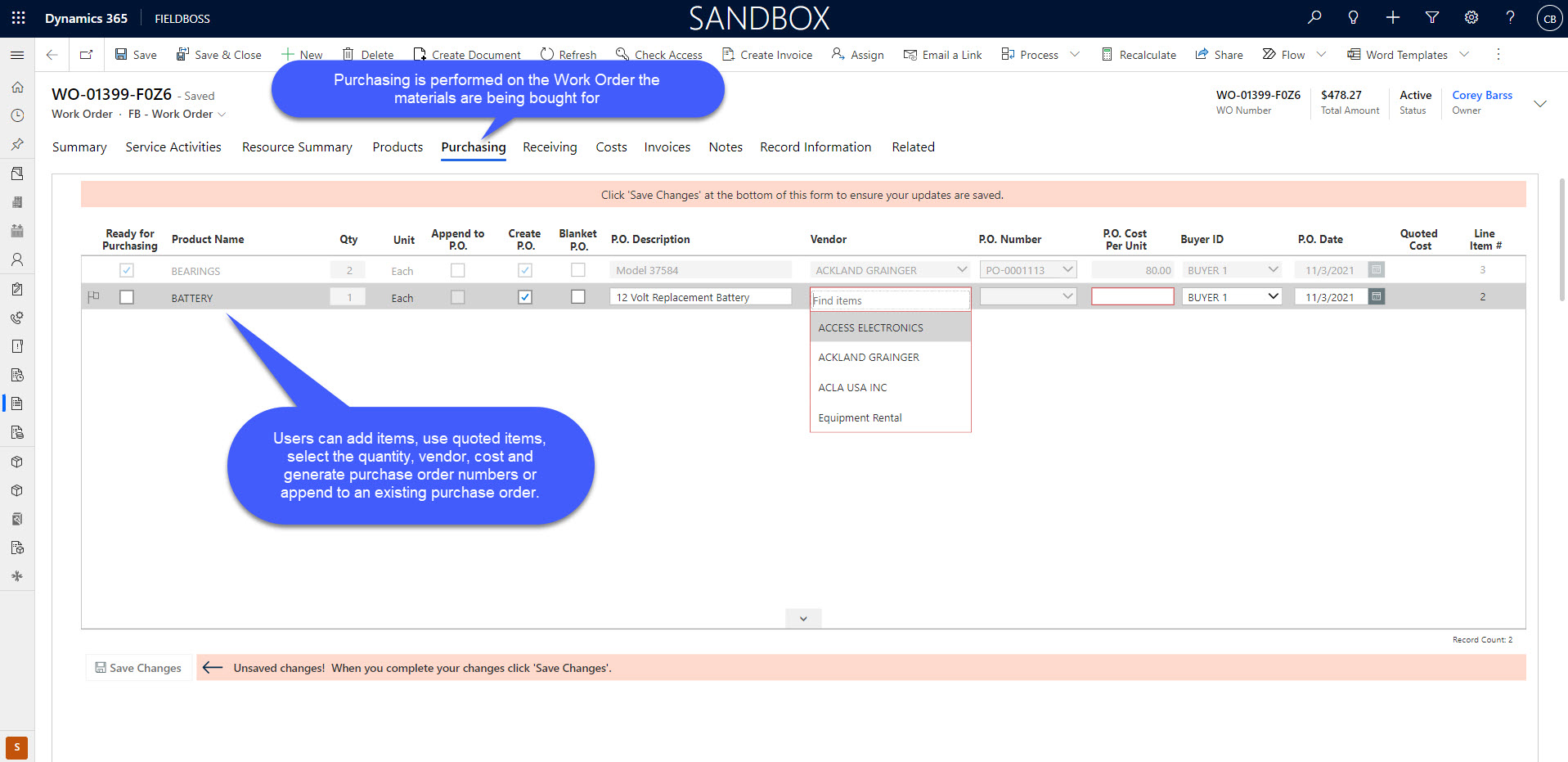The image size is (1568, 762).
Task: Toggle the hamburger site map menu
Action: pos(17,55)
